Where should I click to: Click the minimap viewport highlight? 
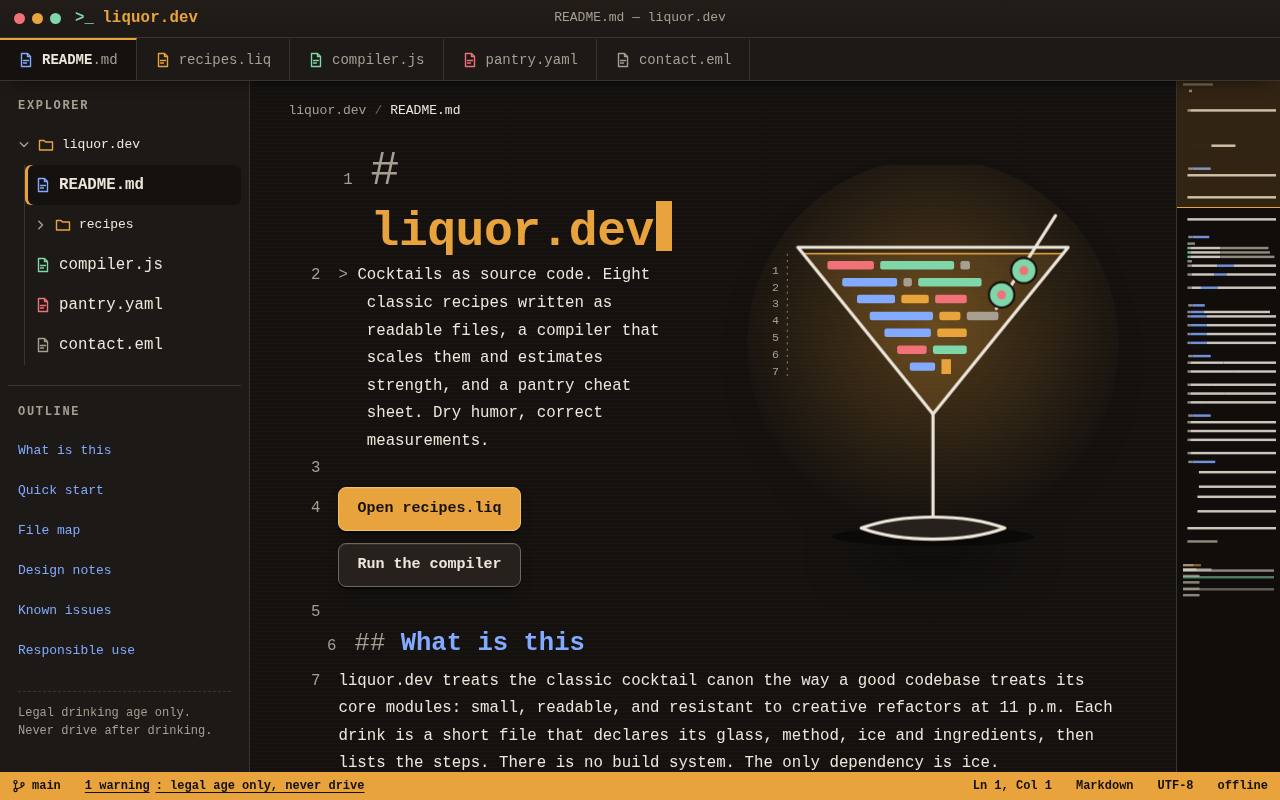1228,144
